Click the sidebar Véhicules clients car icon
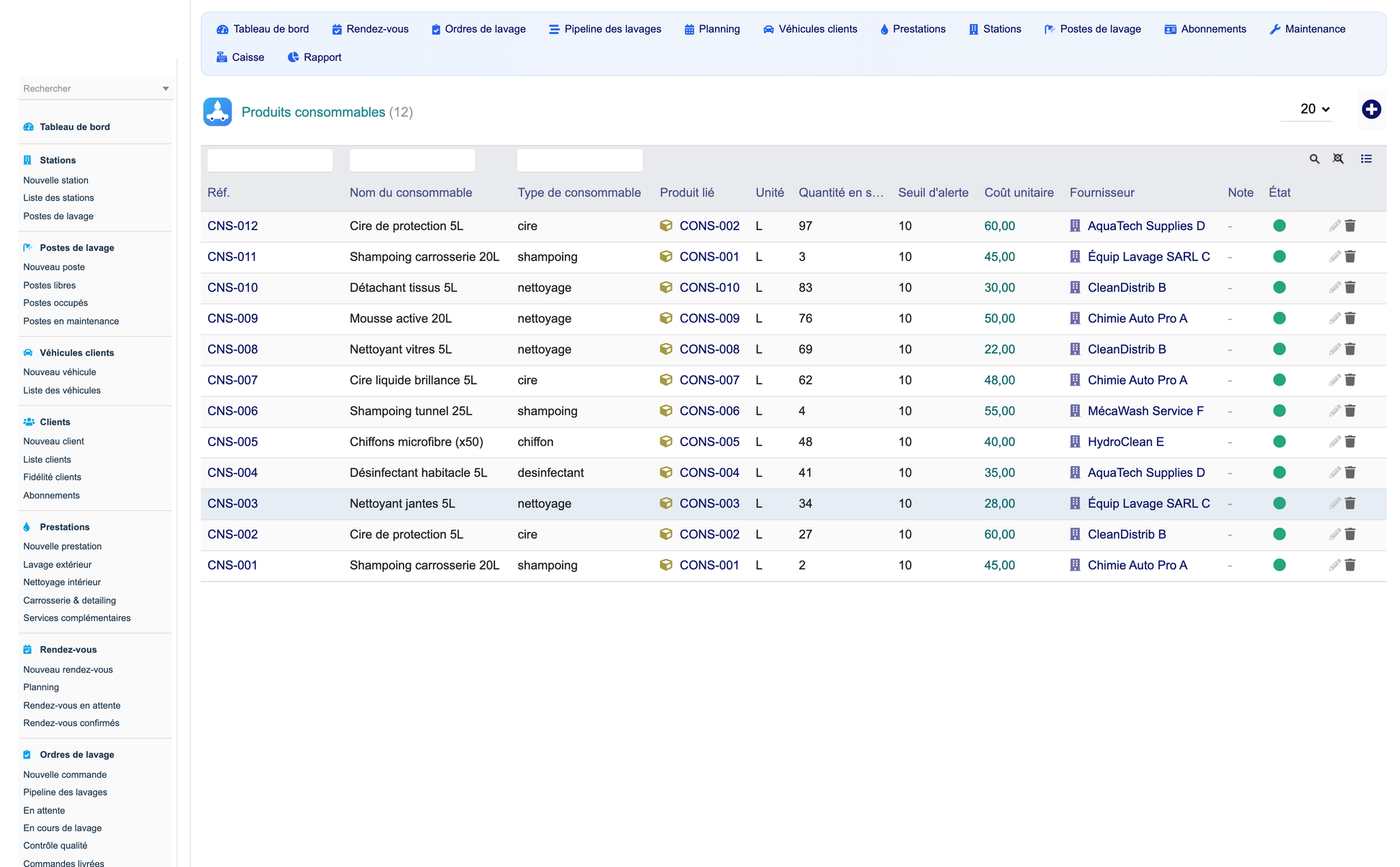Viewport: 1400px width, 867px height. [x=28, y=353]
